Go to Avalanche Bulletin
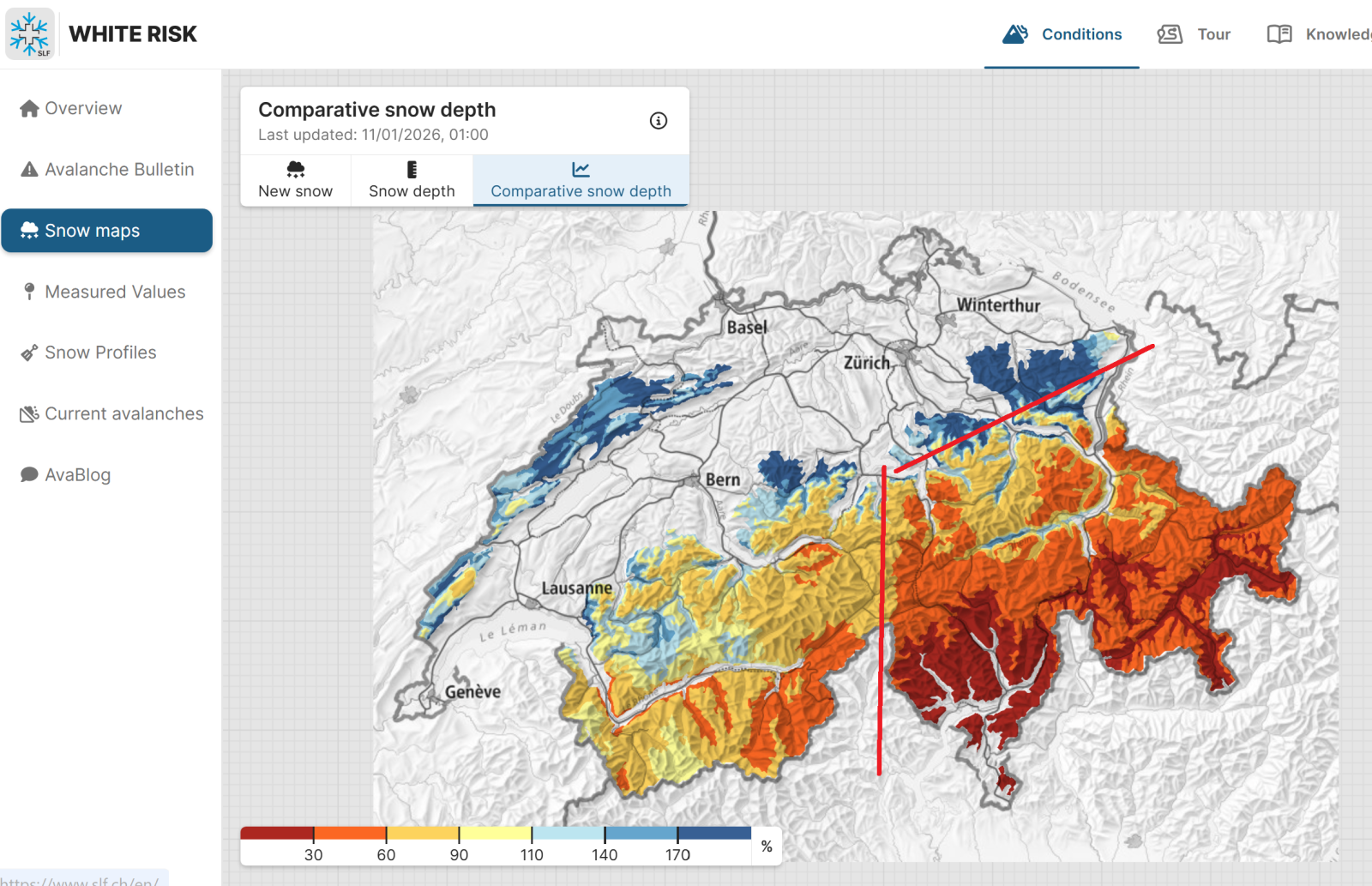 [x=119, y=170]
